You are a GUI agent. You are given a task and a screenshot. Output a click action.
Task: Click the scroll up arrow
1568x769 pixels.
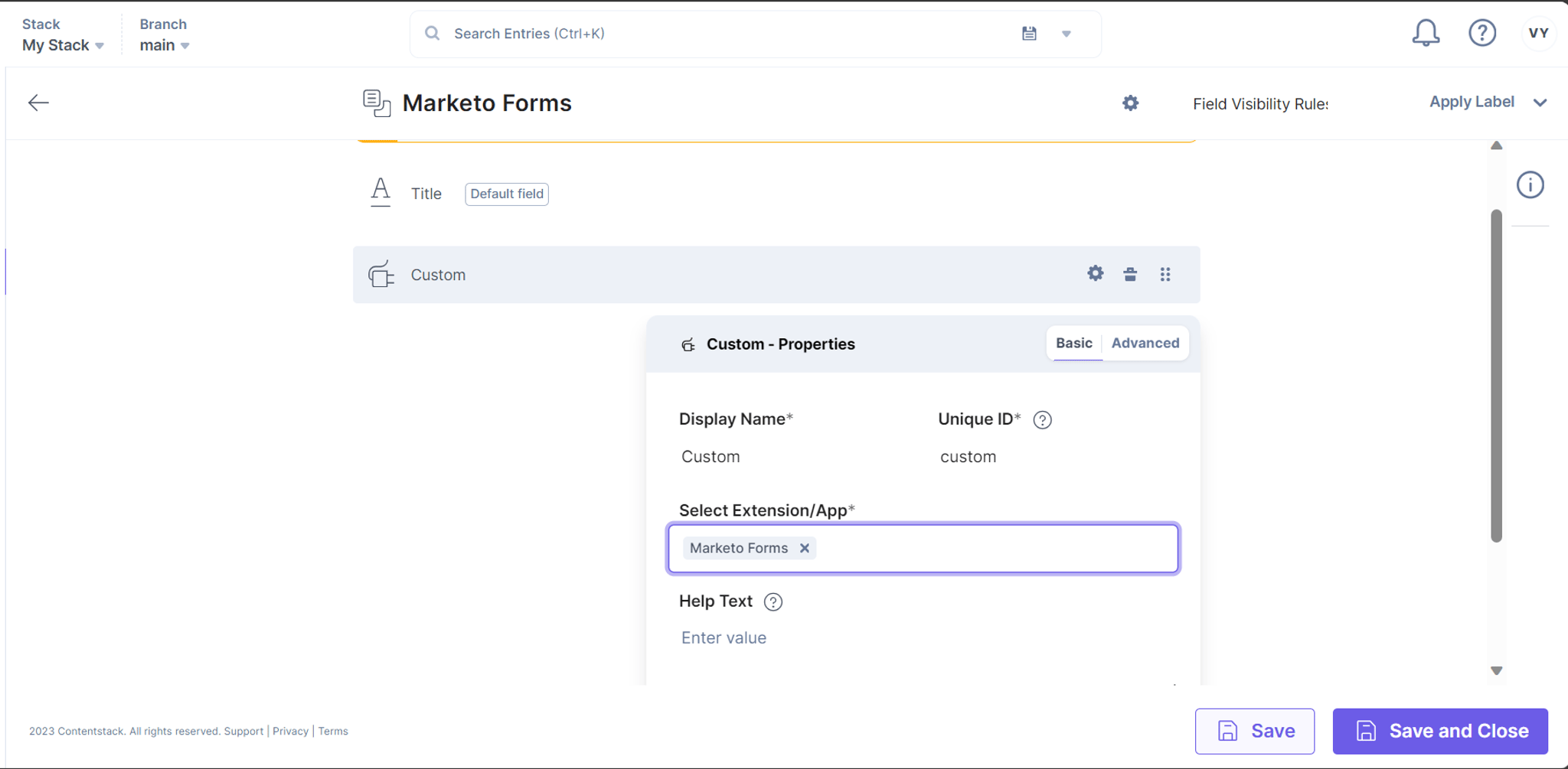point(1497,145)
